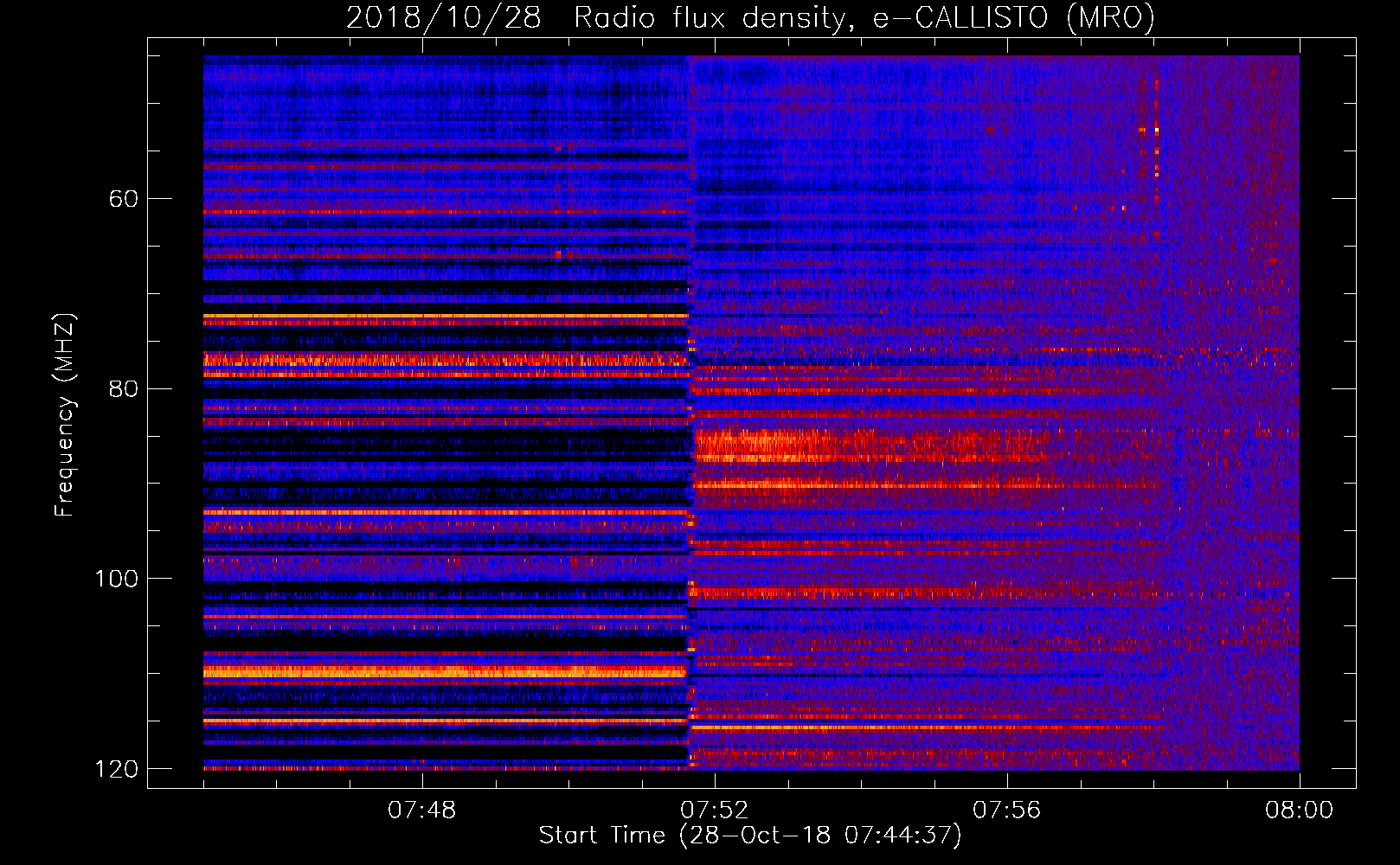
Task: Click the 'Start Time' axis label
Action: coord(750,836)
